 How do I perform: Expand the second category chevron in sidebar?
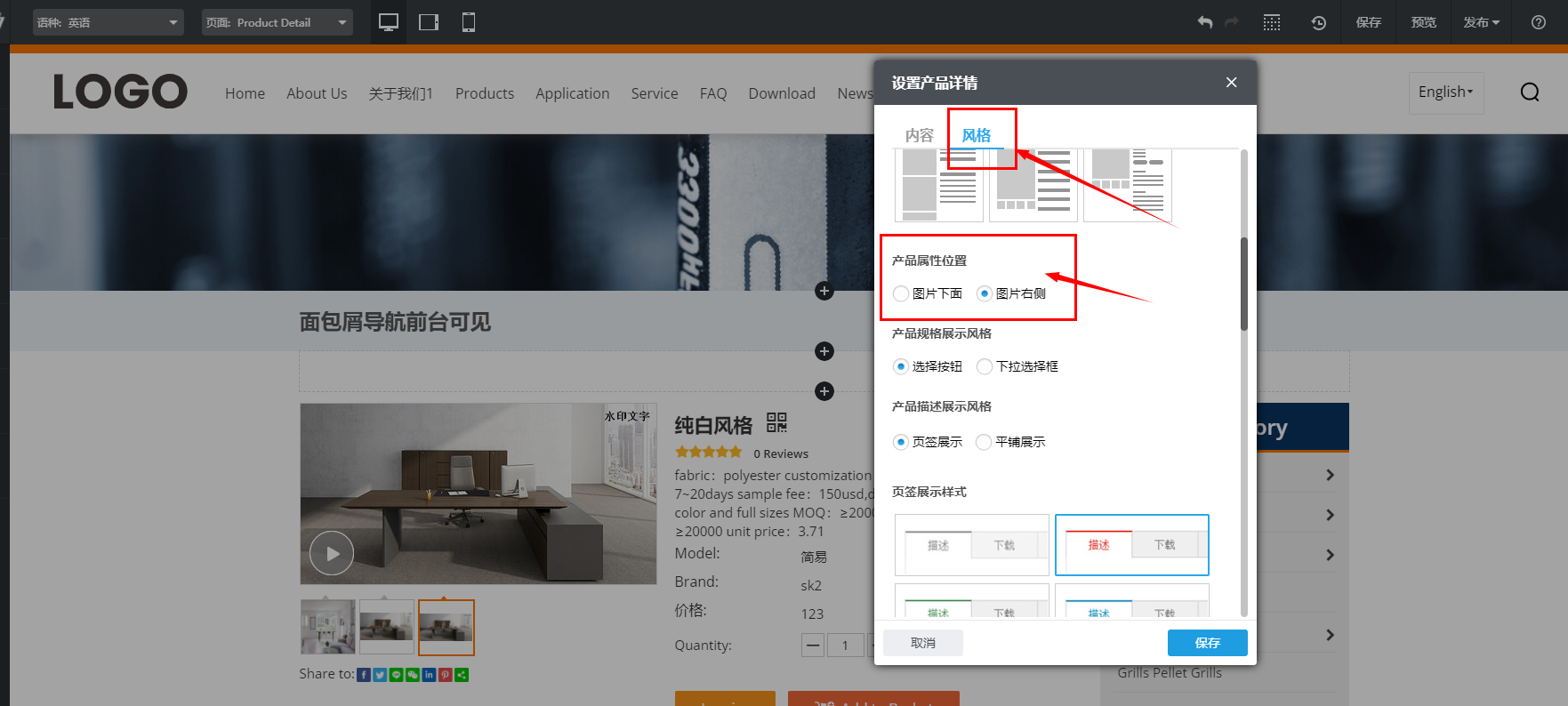point(1330,515)
